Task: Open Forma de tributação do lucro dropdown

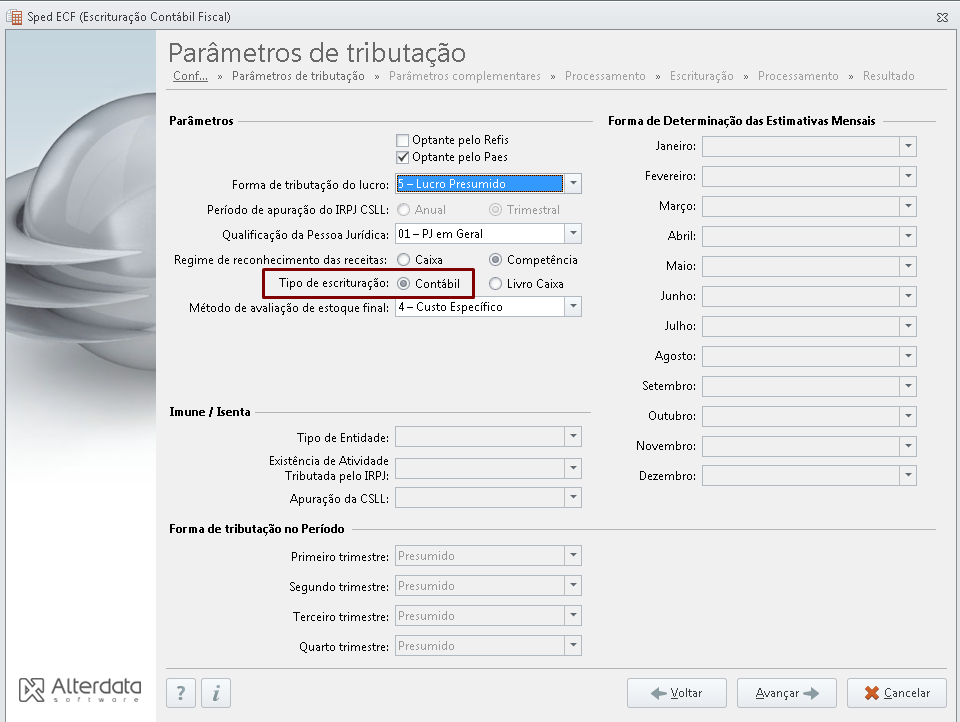Action: click(x=573, y=183)
